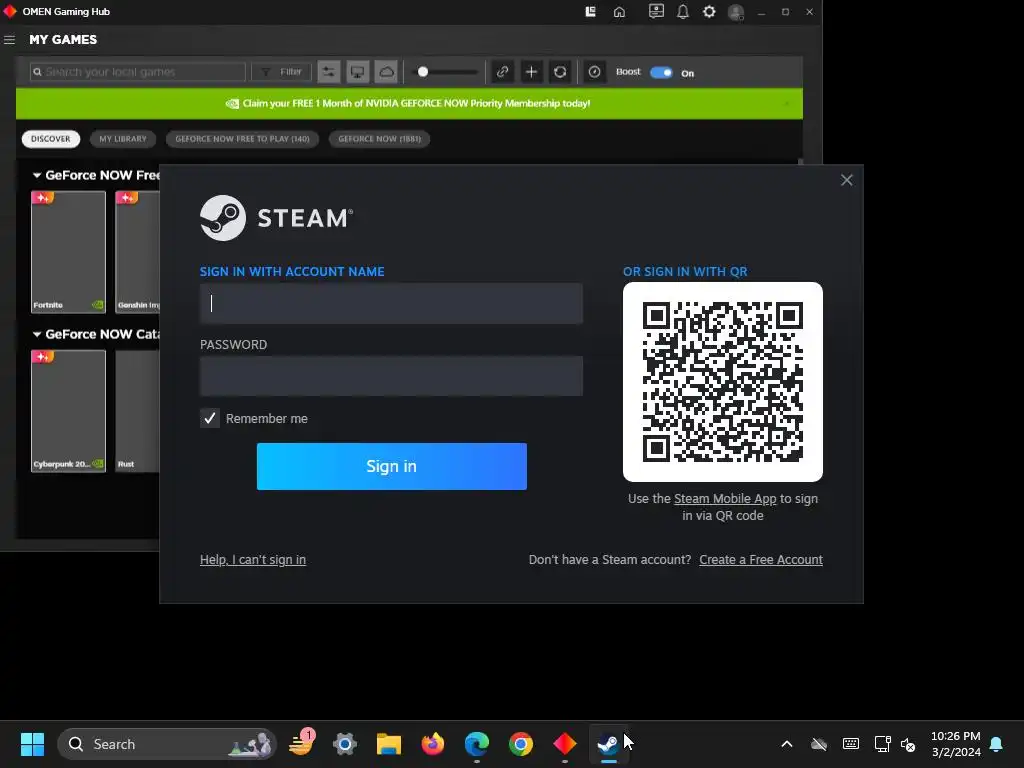The height and width of the screenshot is (768, 1024).
Task: Focus the Steam account name field
Action: point(391,303)
